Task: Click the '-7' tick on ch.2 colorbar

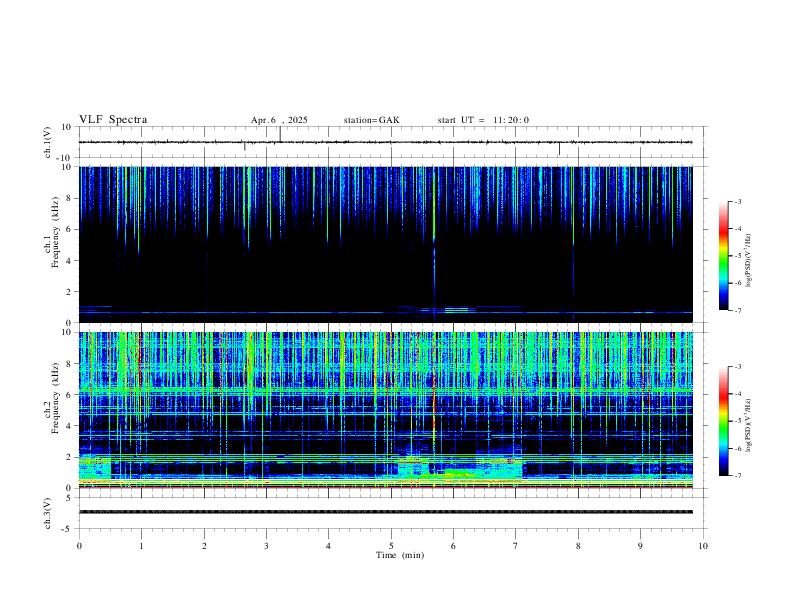Action: tap(738, 476)
